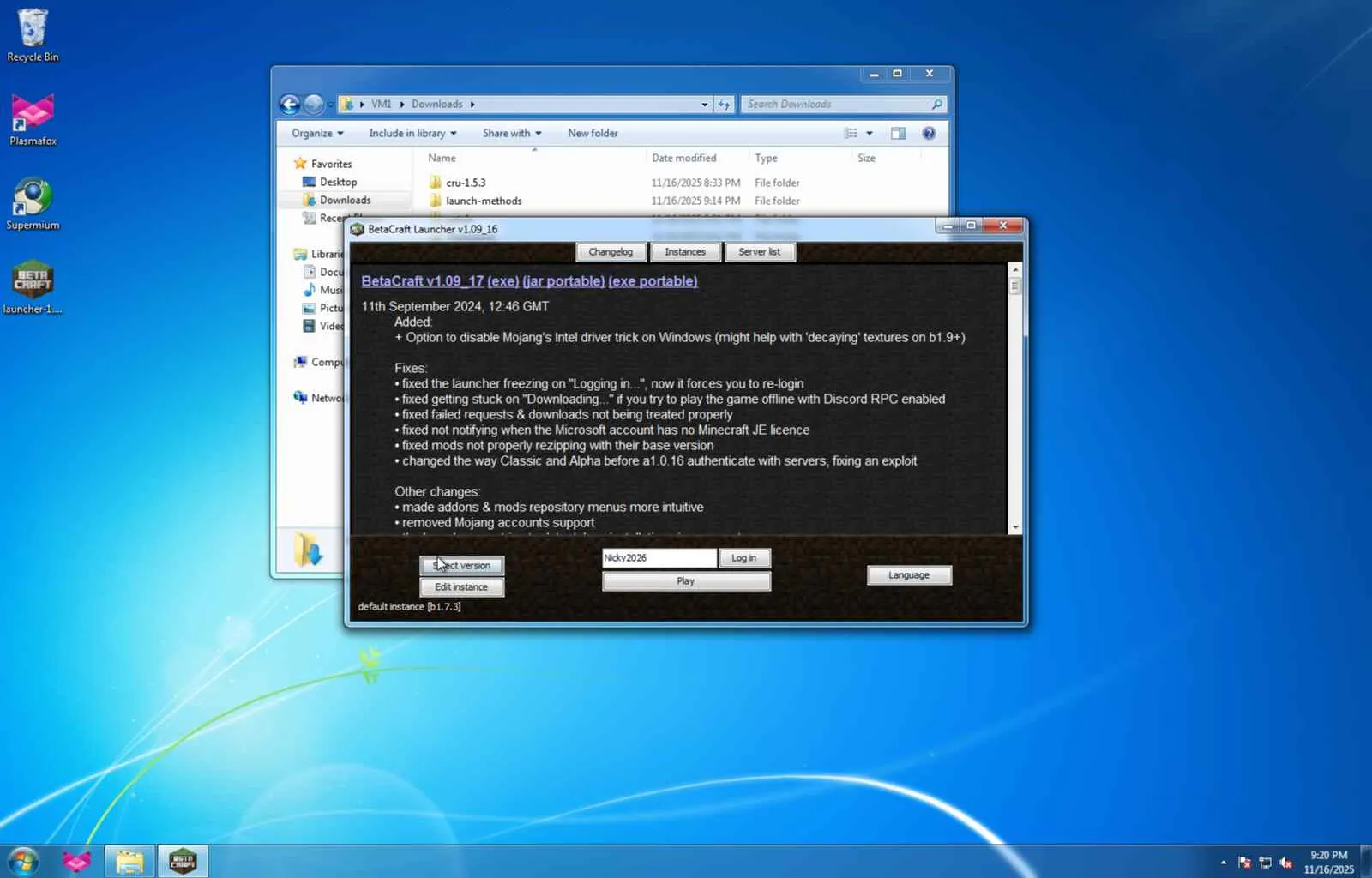Click the folder icon in the Explorer address bar

point(347,105)
